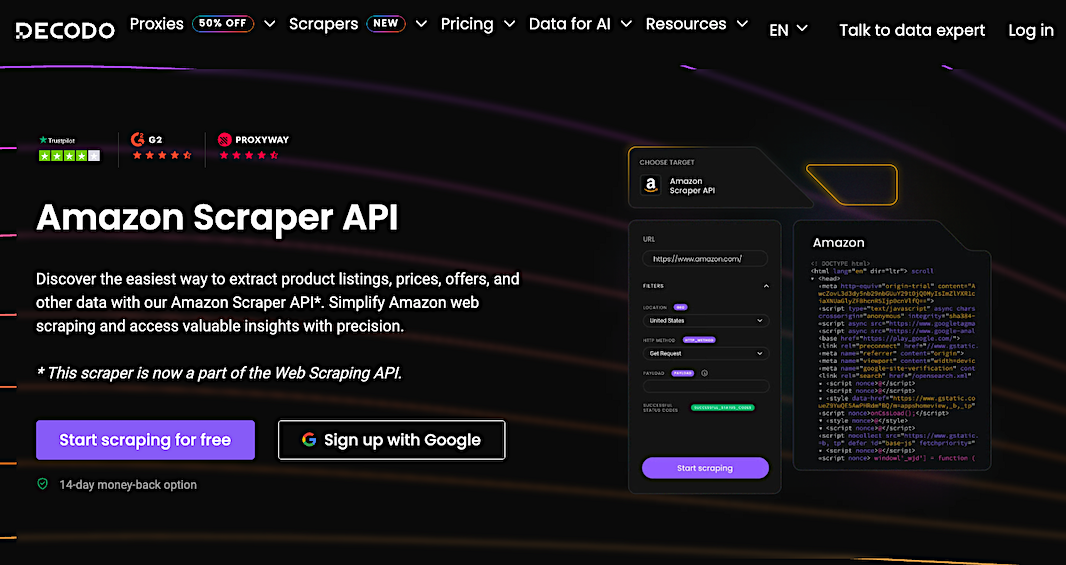Image resolution: width=1066 pixels, height=565 pixels.
Task: Click the G2 rating badge
Action: tap(161, 147)
